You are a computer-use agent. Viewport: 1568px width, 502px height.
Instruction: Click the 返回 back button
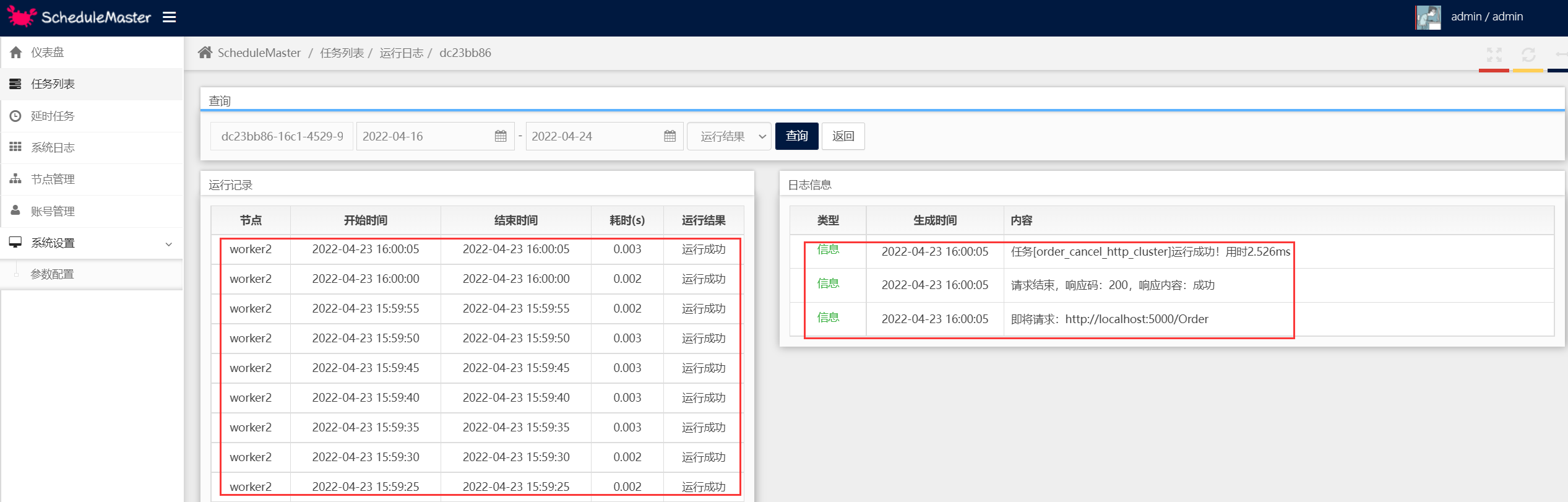pos(843,136)
